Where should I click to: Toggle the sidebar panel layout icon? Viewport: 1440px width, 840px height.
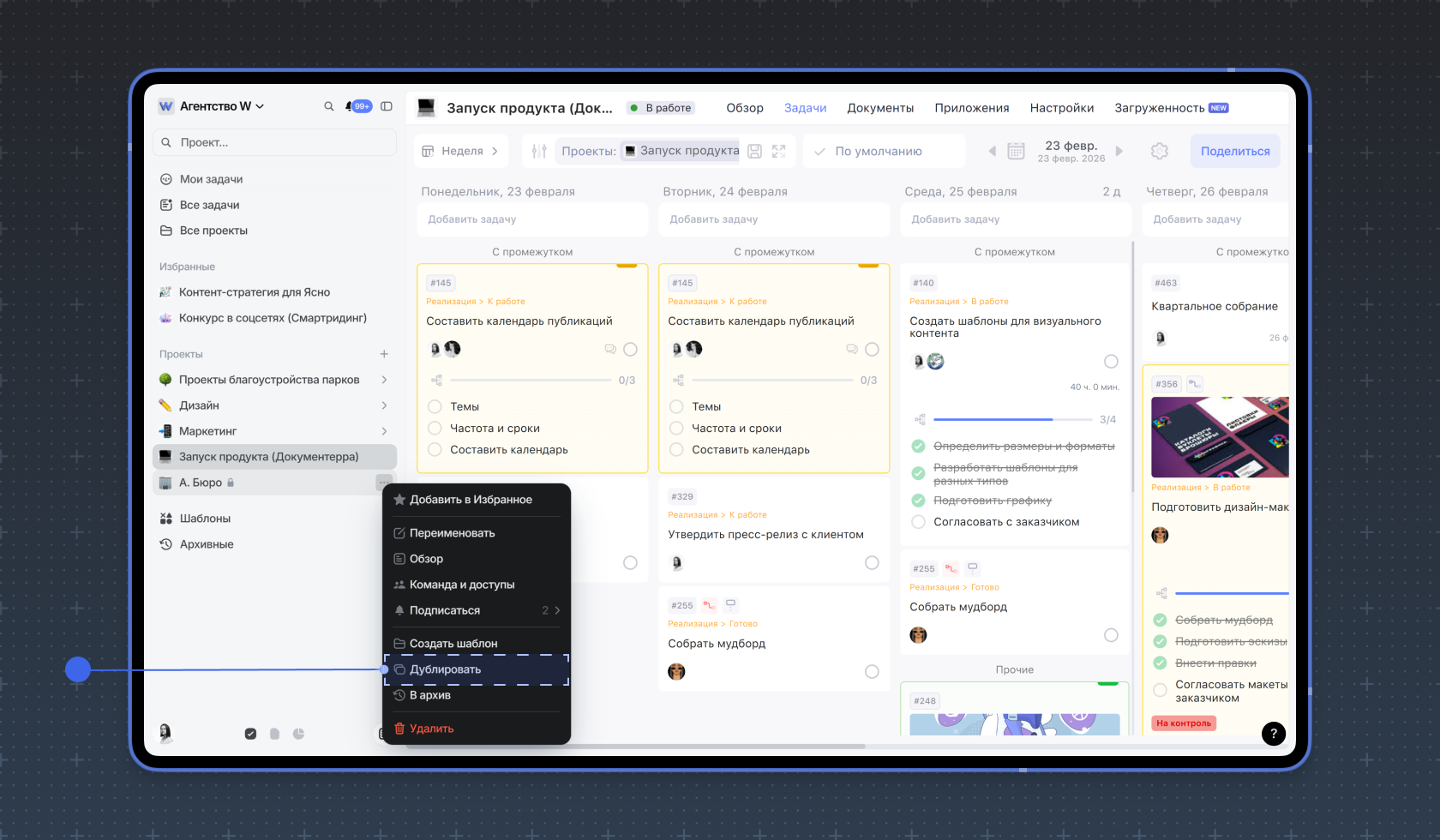coord(387,106)
